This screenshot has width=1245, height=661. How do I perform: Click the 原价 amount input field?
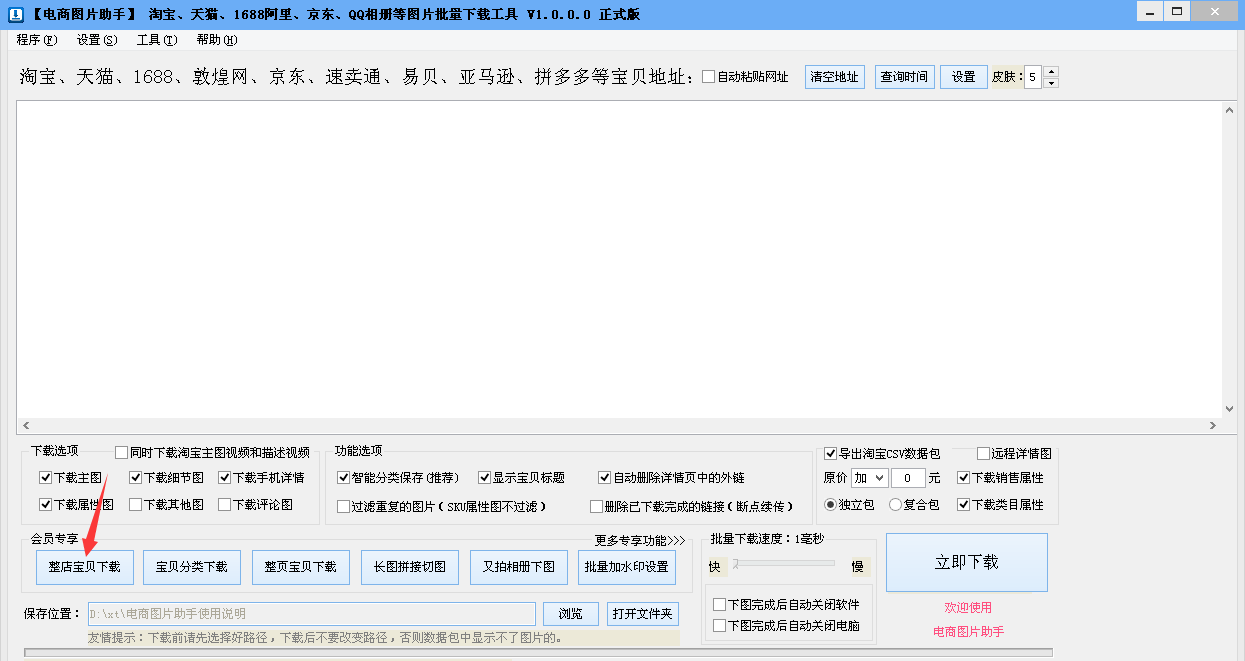tap(908, 478)
